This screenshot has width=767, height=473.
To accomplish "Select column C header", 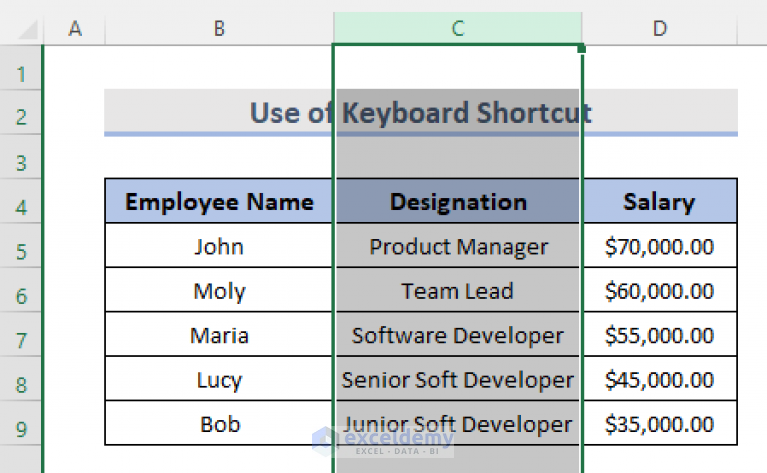I will (458, 28).
